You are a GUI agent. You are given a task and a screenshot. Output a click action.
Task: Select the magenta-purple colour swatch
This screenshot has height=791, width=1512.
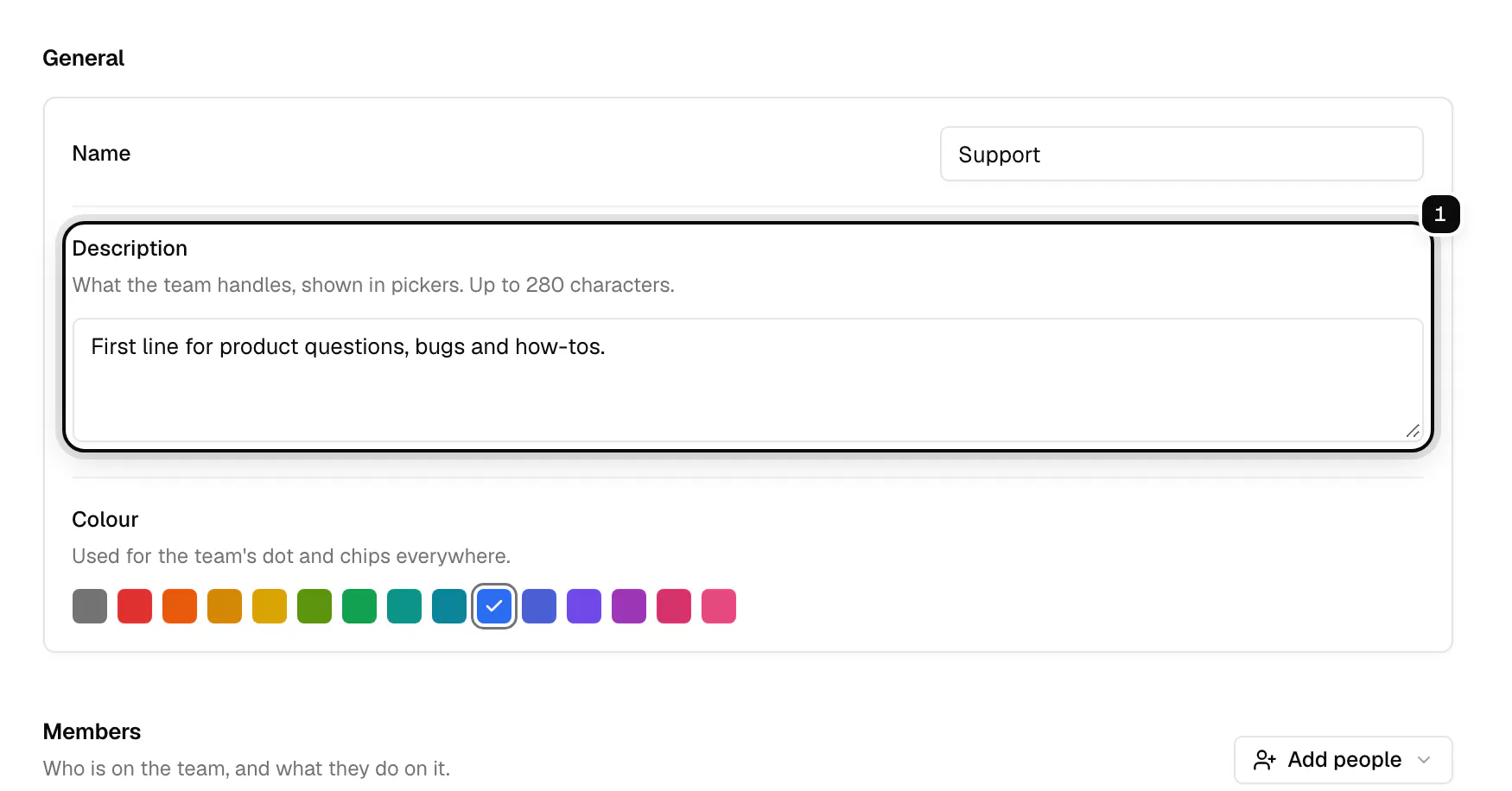pos(629,606)
